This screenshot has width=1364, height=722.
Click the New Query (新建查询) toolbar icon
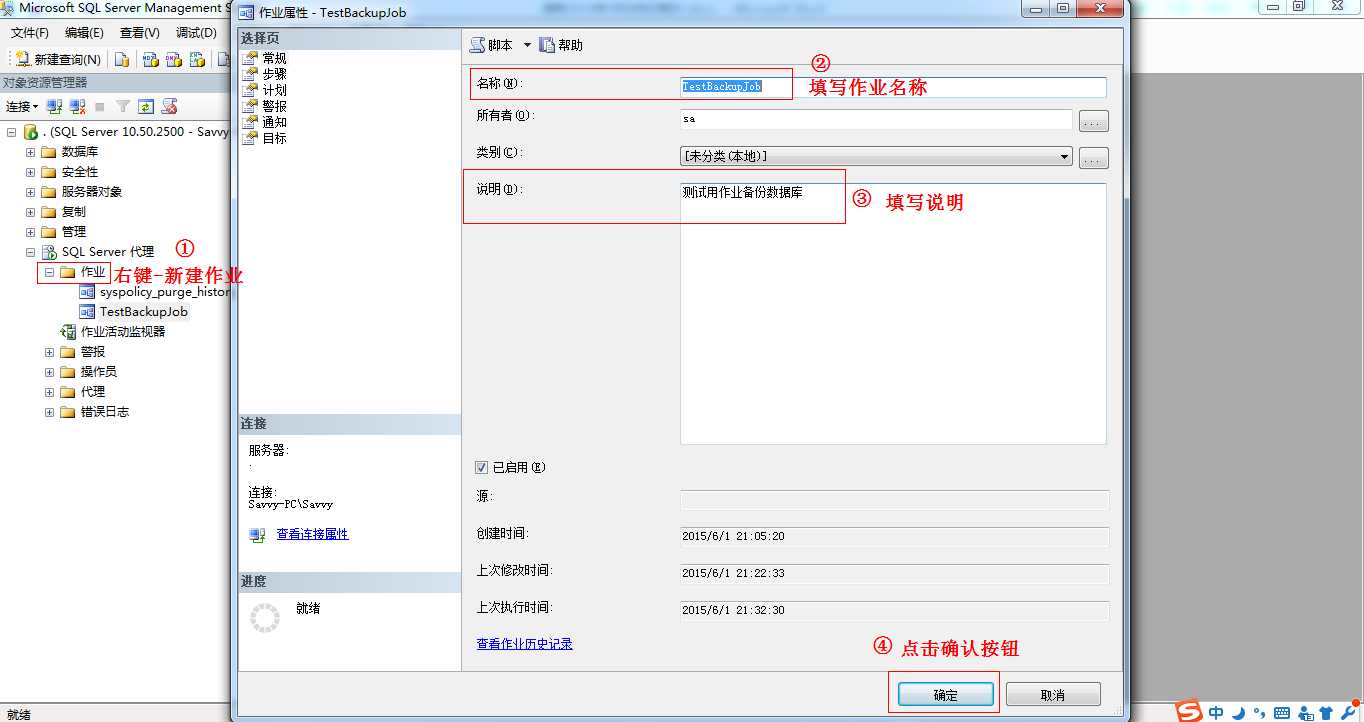click(22, 60)
